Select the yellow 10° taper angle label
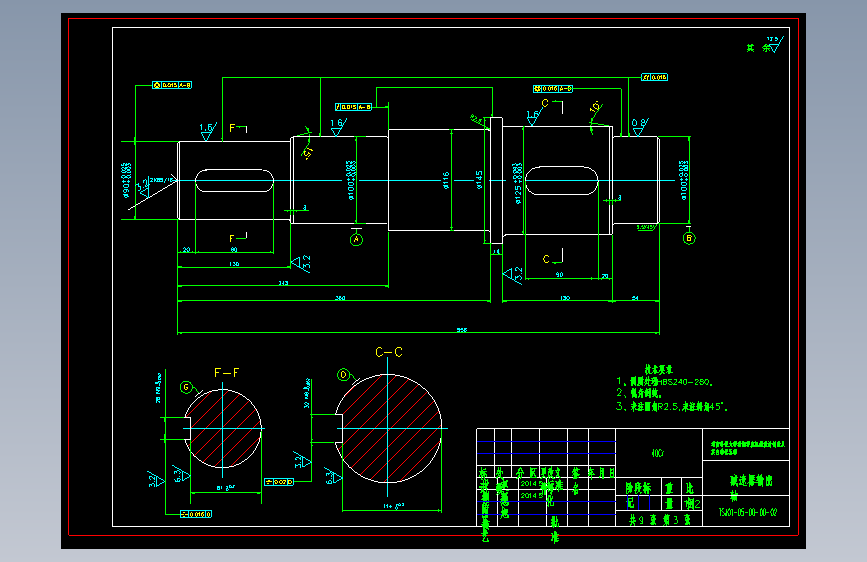The width and height of the screenshot is (867, 562). pos(596,107)
